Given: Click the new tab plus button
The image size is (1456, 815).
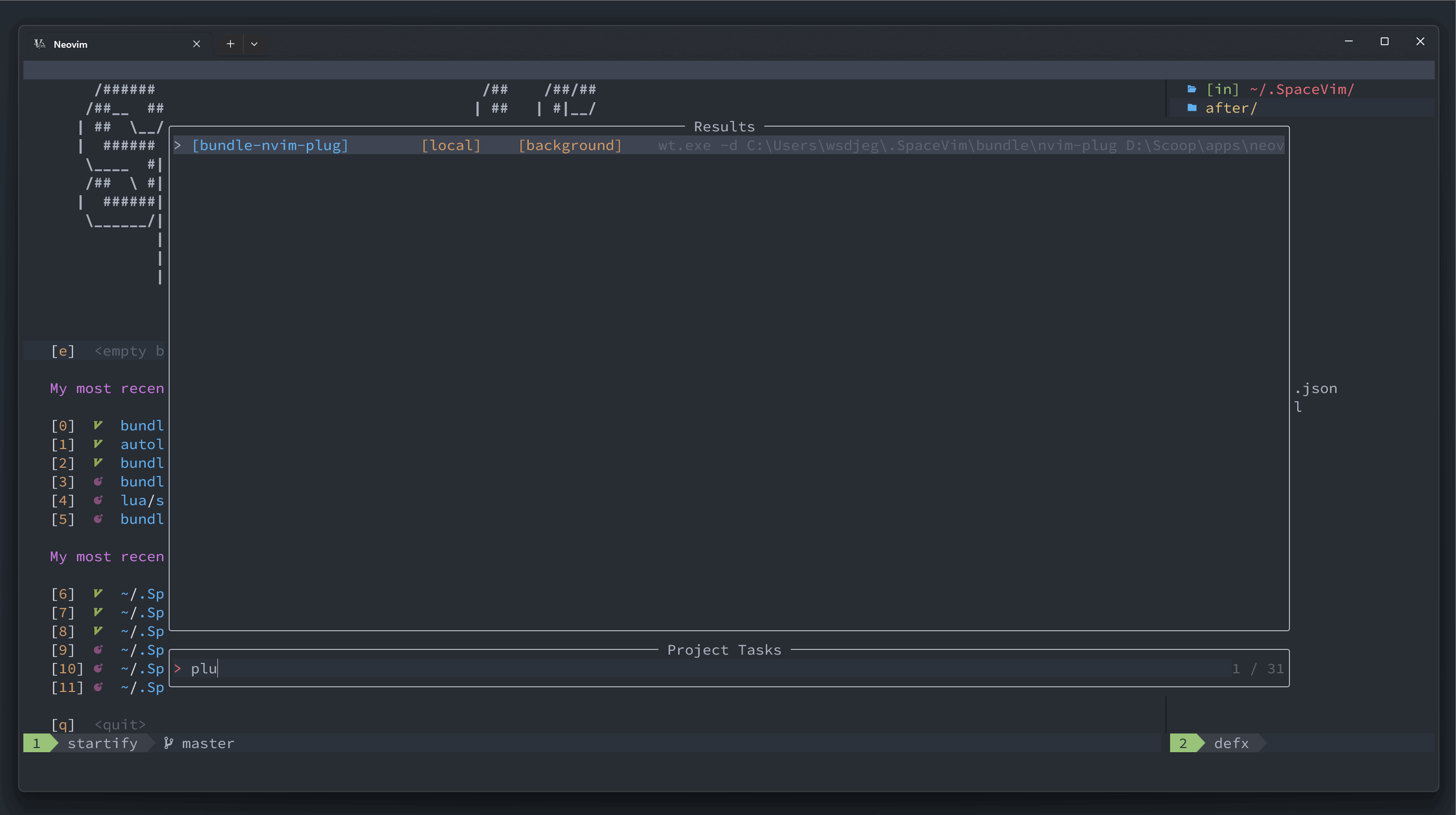Looking at the screenshot, I should pos(229,42).
